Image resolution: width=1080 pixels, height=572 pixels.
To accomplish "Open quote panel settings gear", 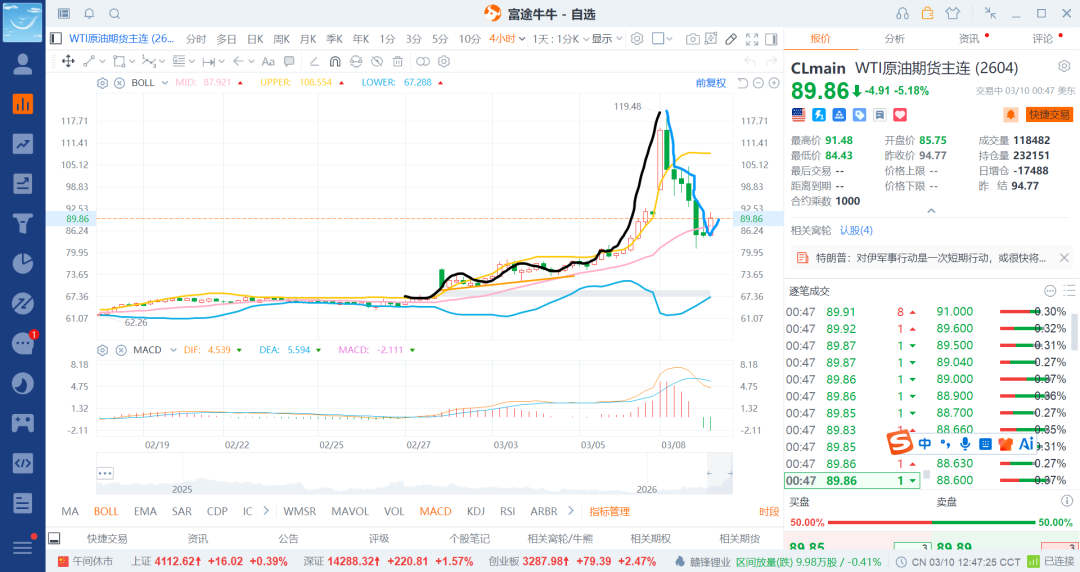I will (1064, 66).
